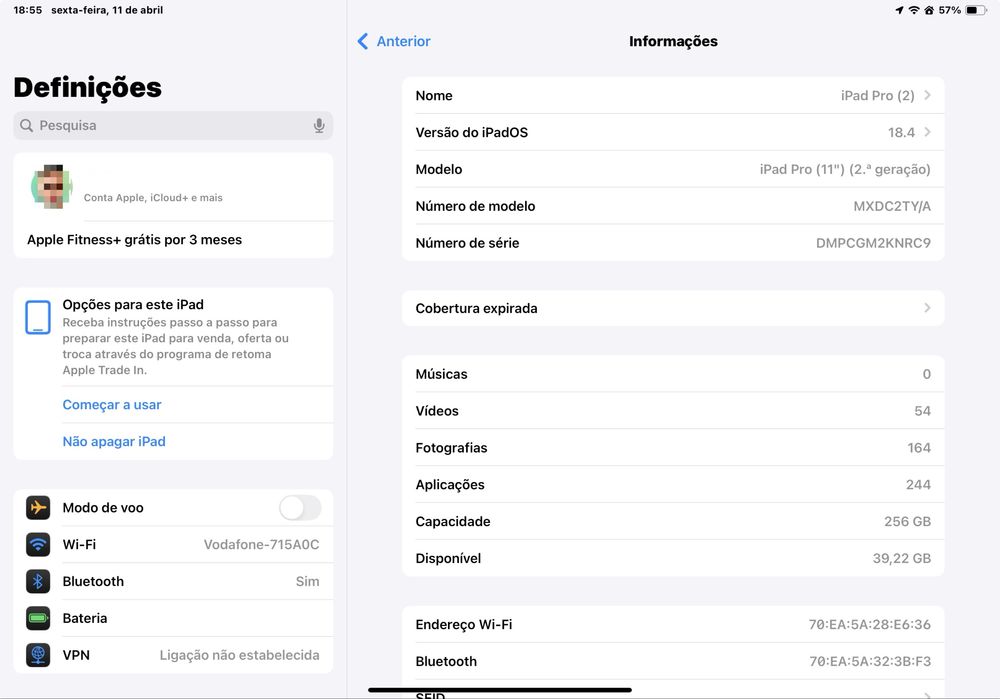Tap Não apagar iPad link

114,441
